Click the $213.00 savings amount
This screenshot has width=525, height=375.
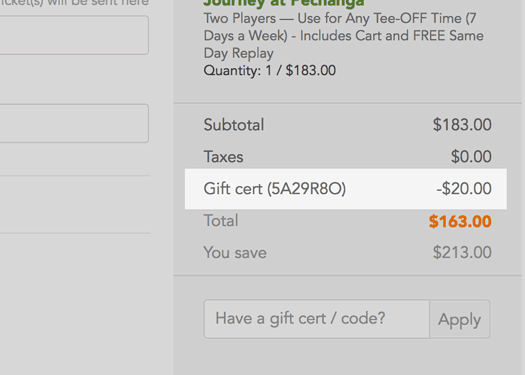pos(462,252)
